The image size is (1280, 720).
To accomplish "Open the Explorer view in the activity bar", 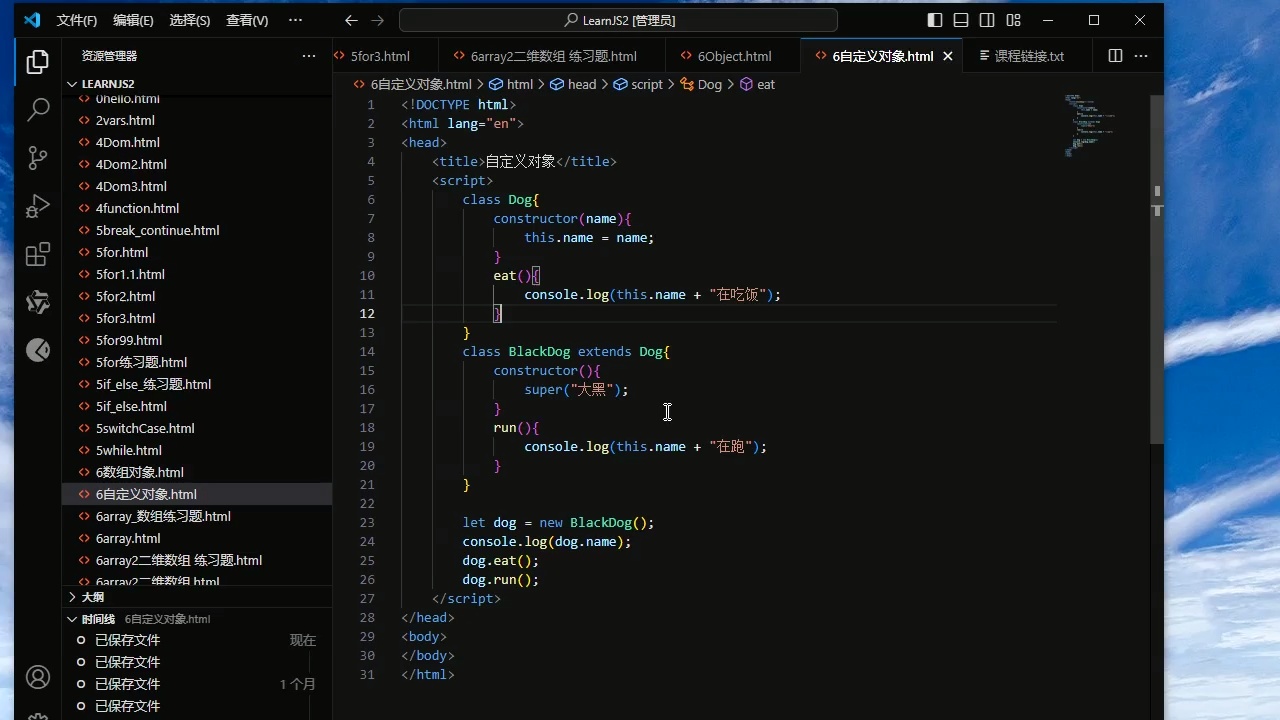I will (x=37, y=61).
